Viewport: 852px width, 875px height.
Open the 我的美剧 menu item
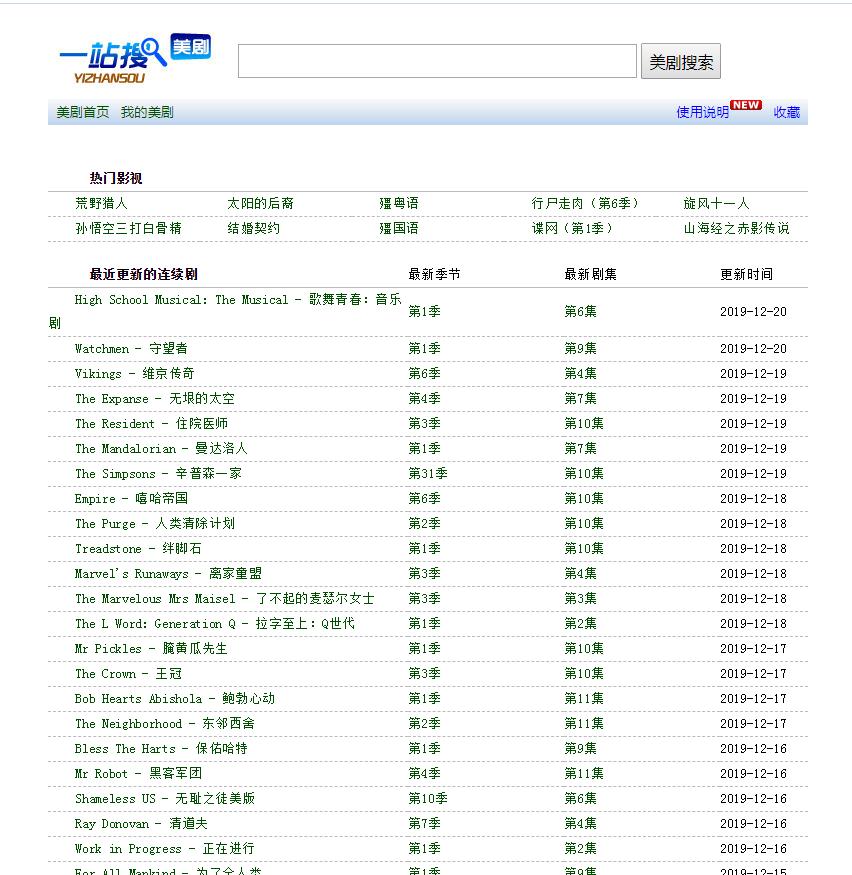tap(145, 113)
